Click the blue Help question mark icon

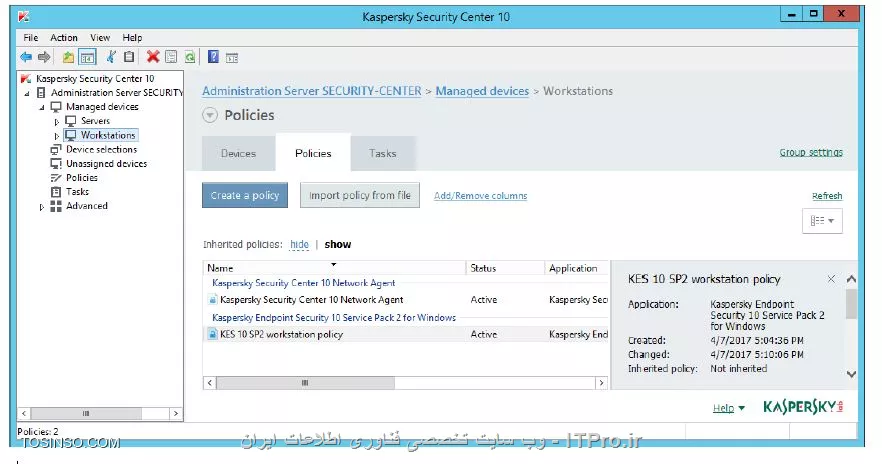213,56
